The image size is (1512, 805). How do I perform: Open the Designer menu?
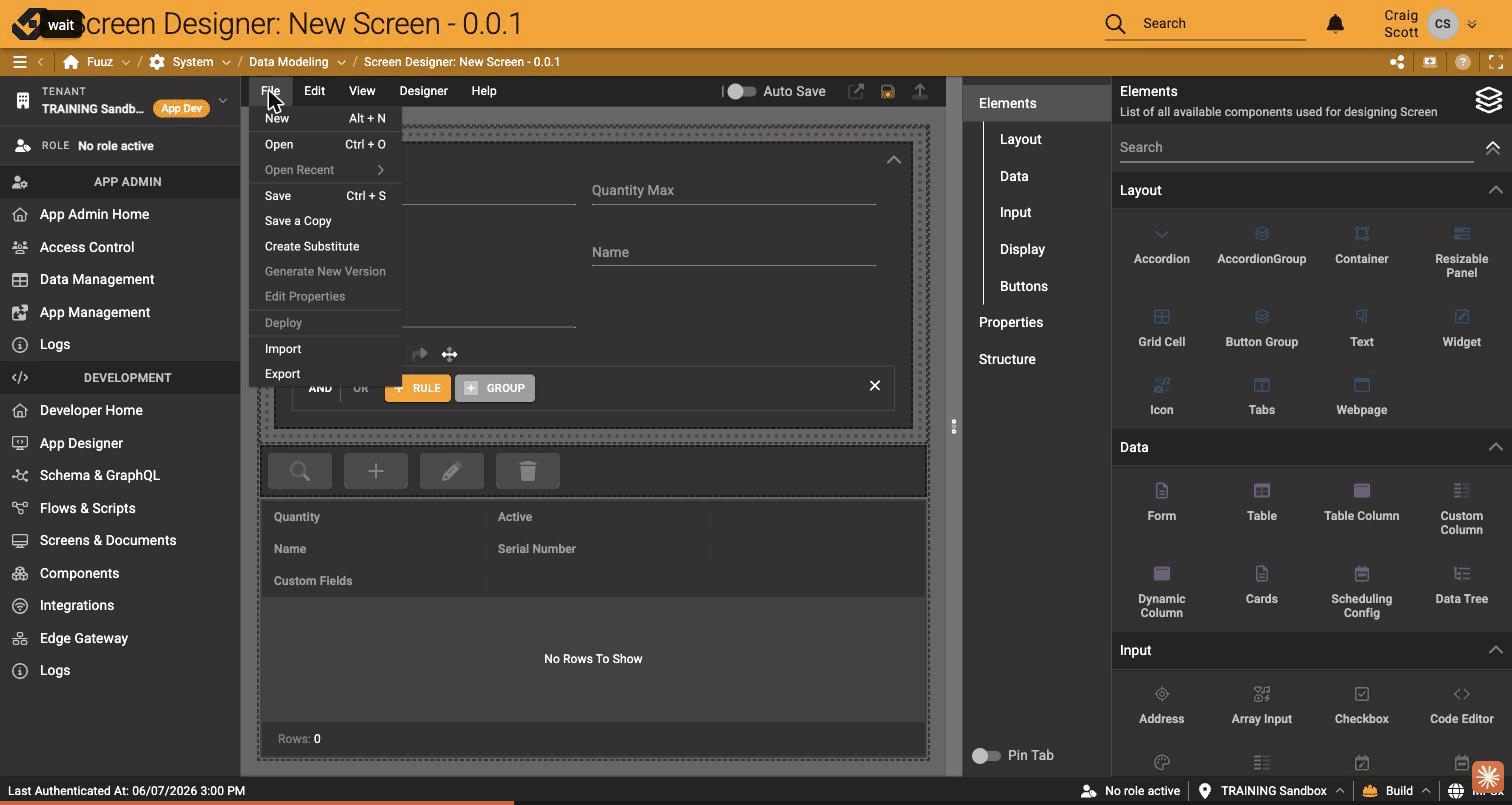pyautogui.click(x=423, y=91)
